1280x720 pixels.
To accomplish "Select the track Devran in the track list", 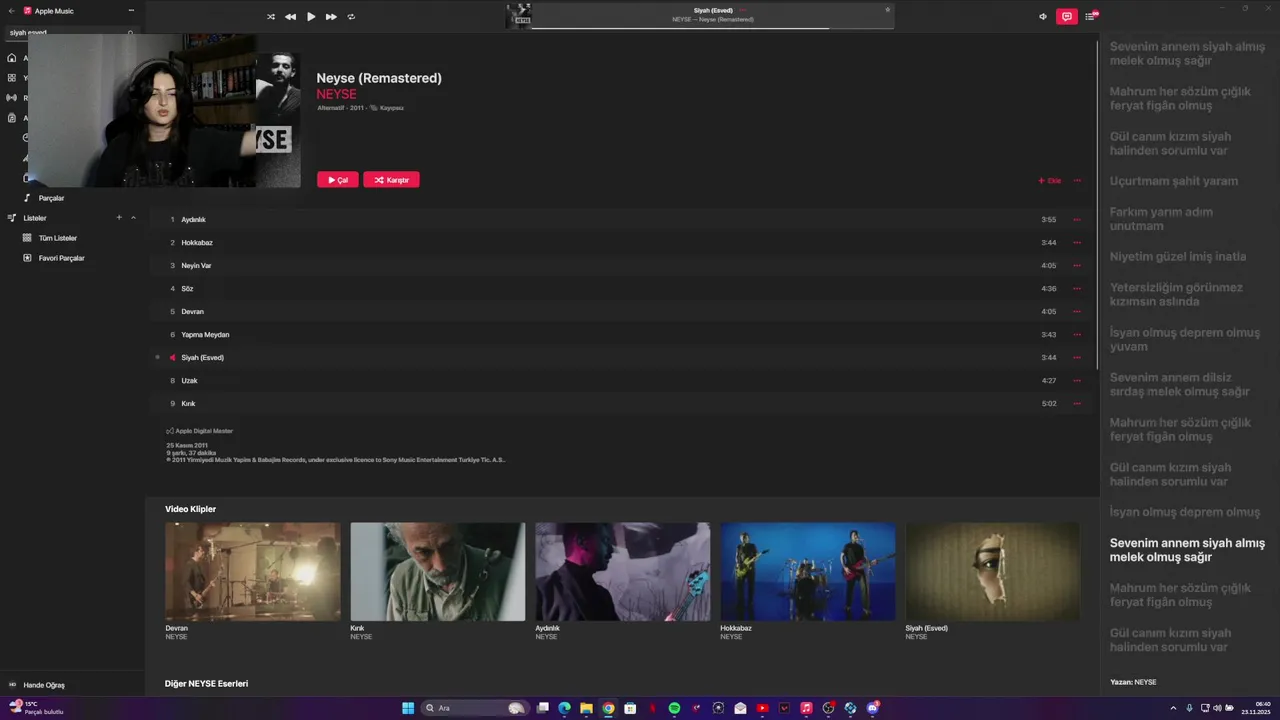I will click(x=192, y=311).
